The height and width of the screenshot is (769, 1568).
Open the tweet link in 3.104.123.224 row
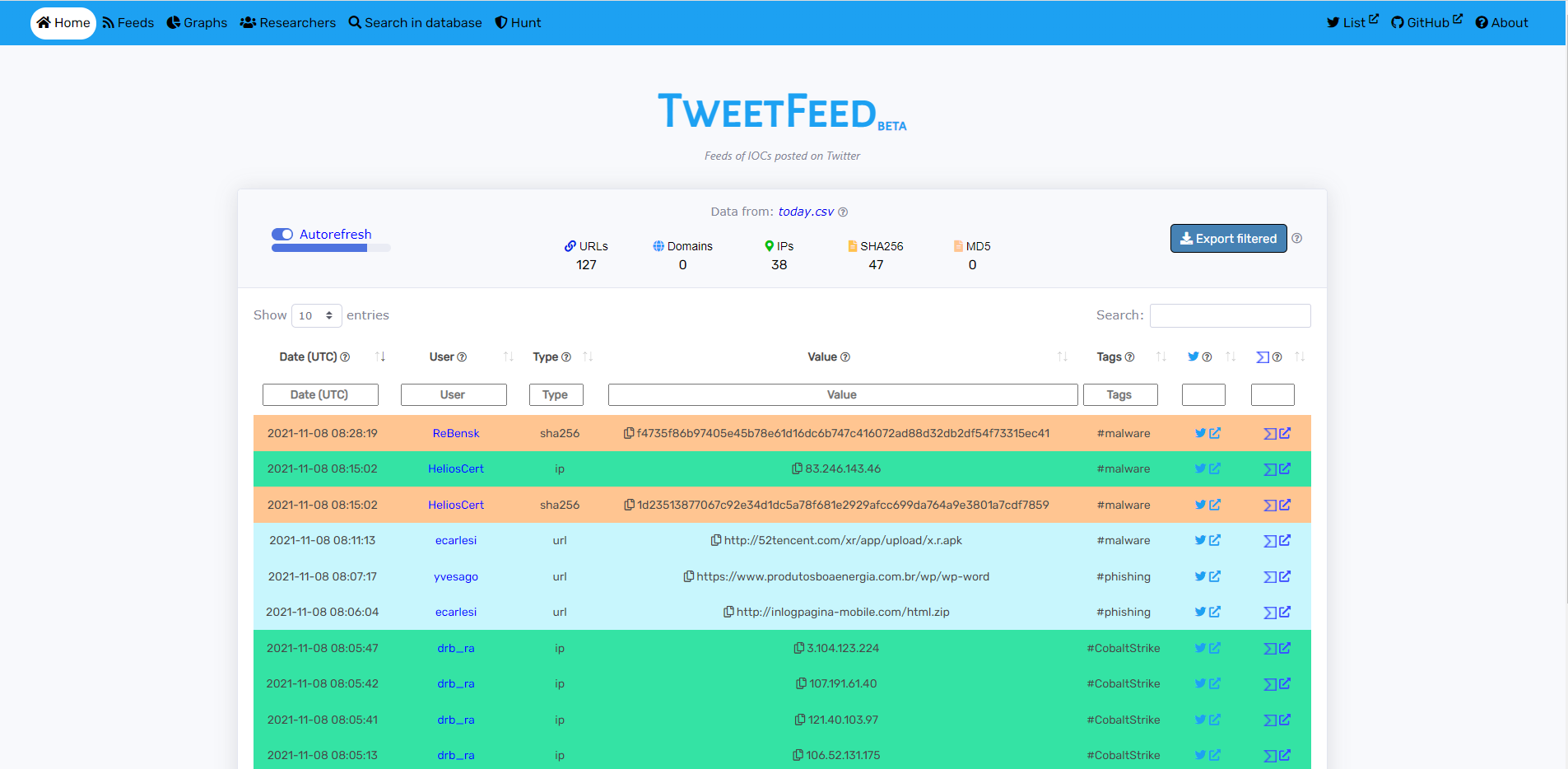click(1207, 648)
